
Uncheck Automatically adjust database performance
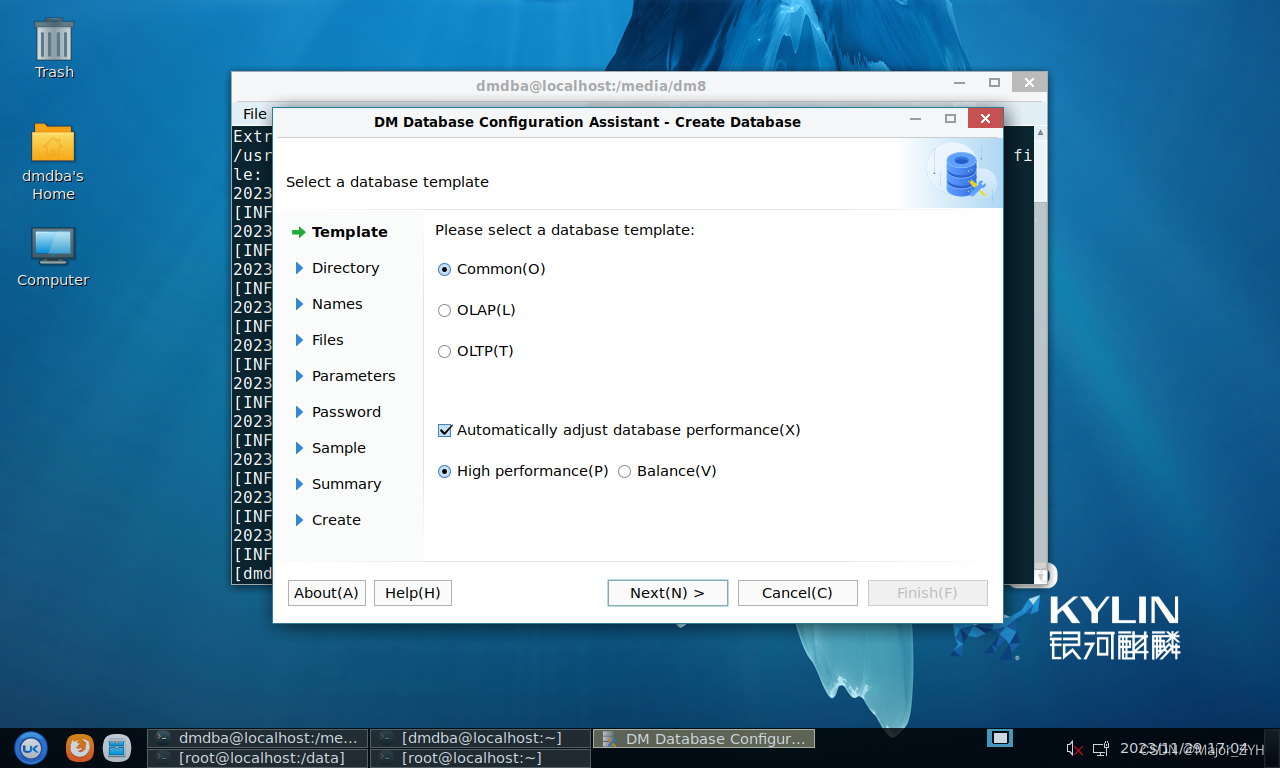pos(445,430)
